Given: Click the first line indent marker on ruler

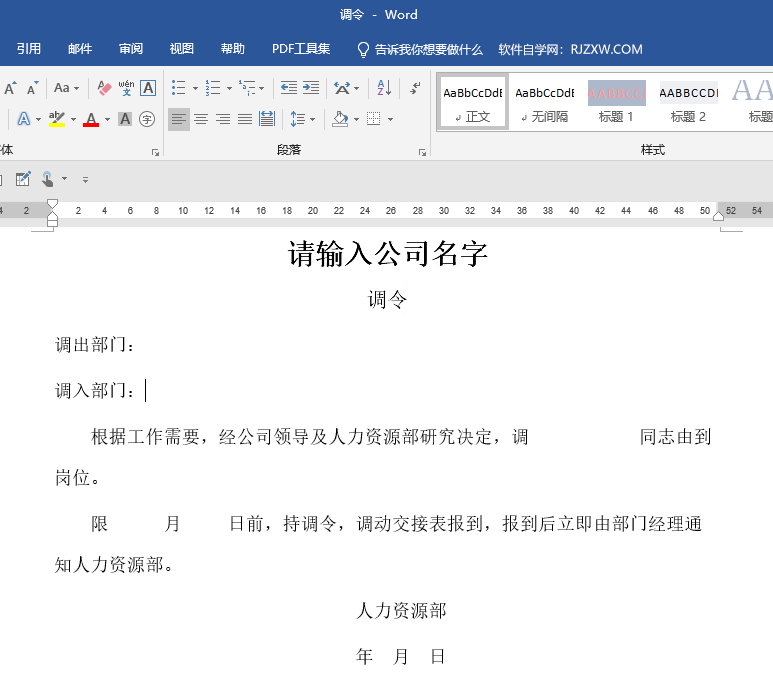Looking at the screenshot, I should (x=52, y=203).
